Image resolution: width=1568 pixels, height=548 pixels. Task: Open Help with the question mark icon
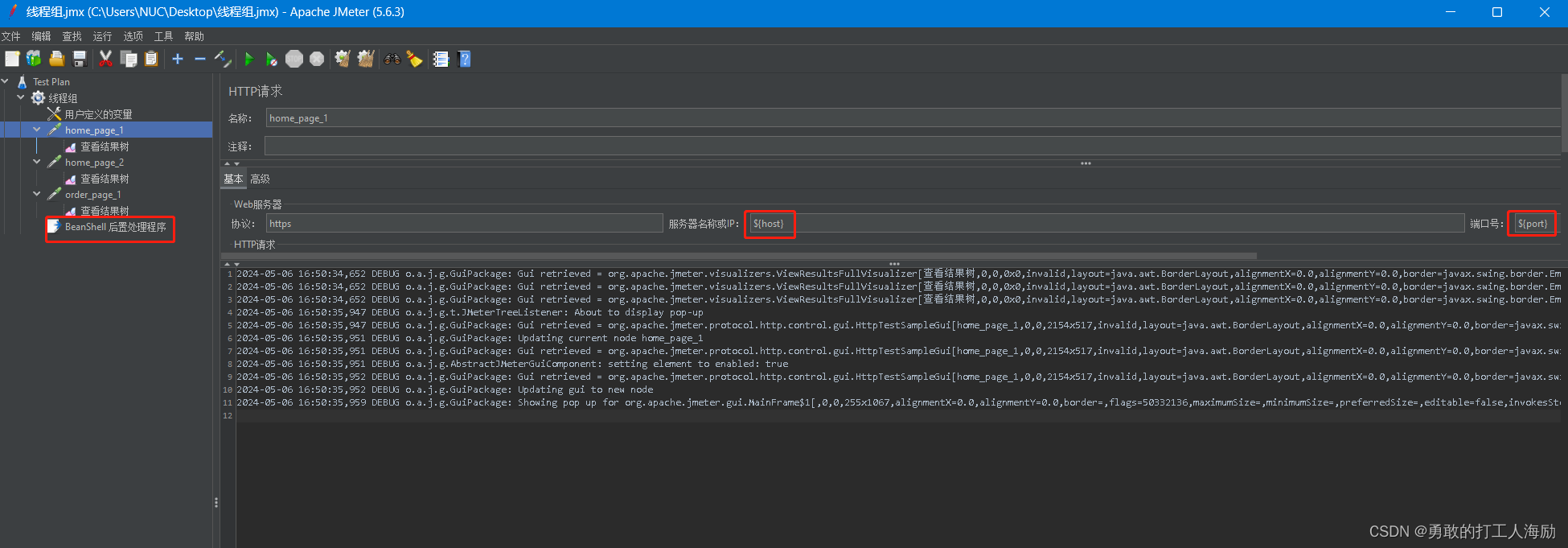pyautogui.click(x=464, y=59)
